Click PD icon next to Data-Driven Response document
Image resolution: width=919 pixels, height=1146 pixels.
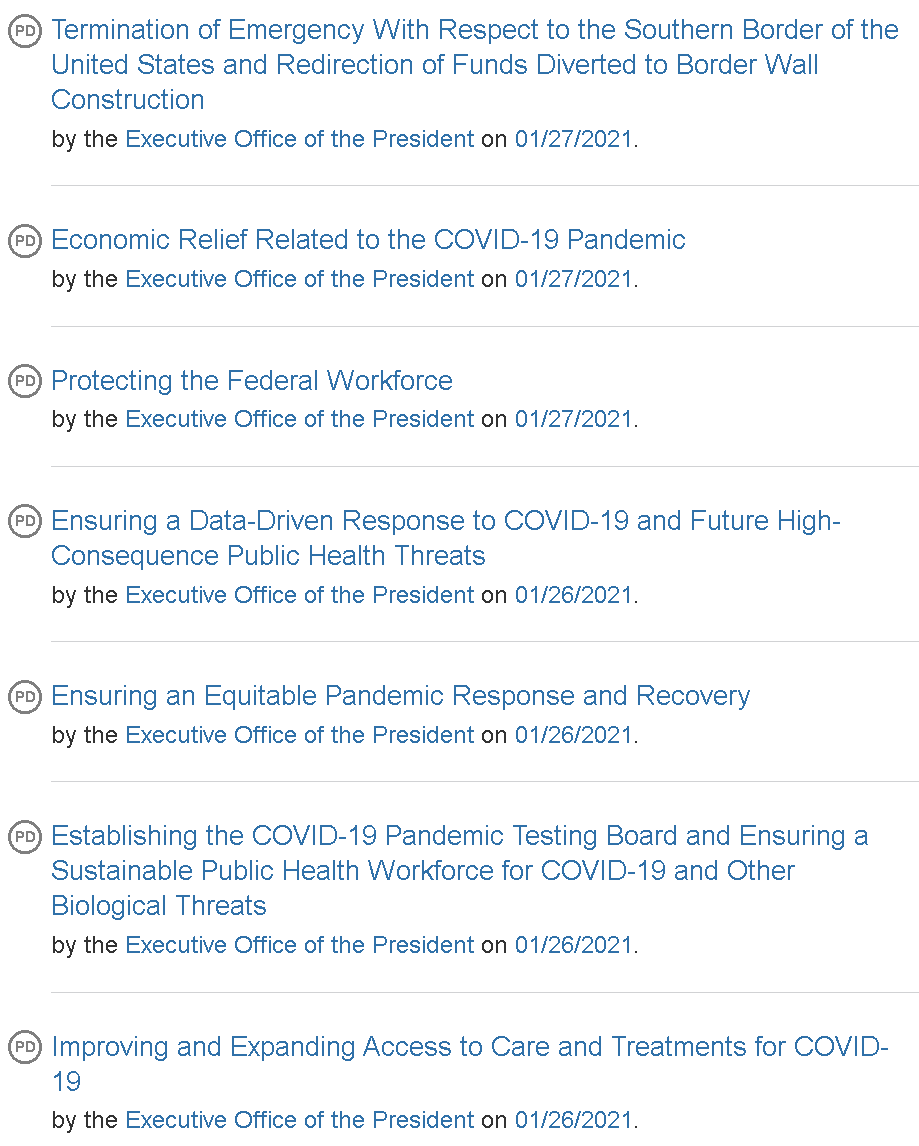point(25,522)
